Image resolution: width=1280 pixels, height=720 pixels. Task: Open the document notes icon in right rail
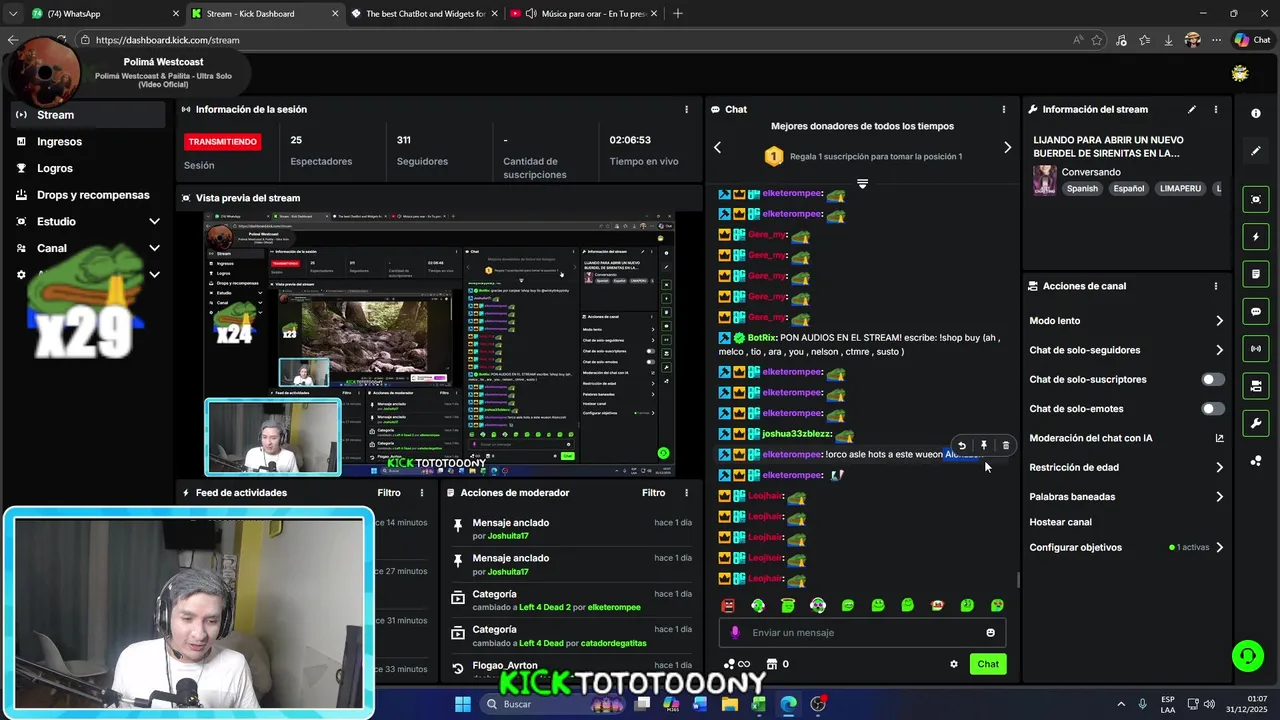tap(1256, 274)
